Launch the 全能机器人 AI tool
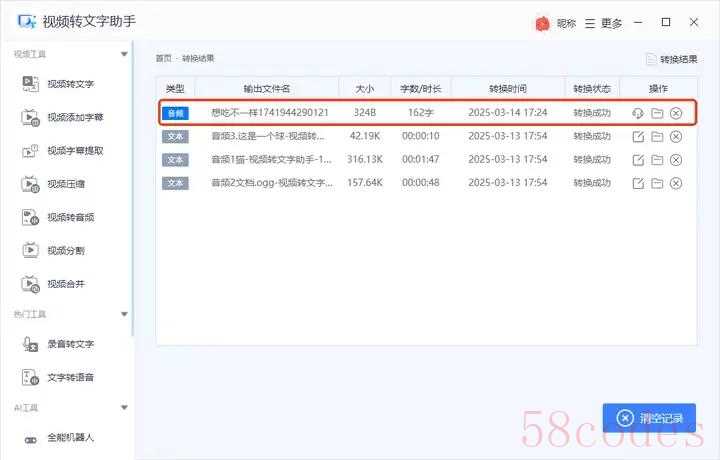720x460 pixels. point(70,438)
